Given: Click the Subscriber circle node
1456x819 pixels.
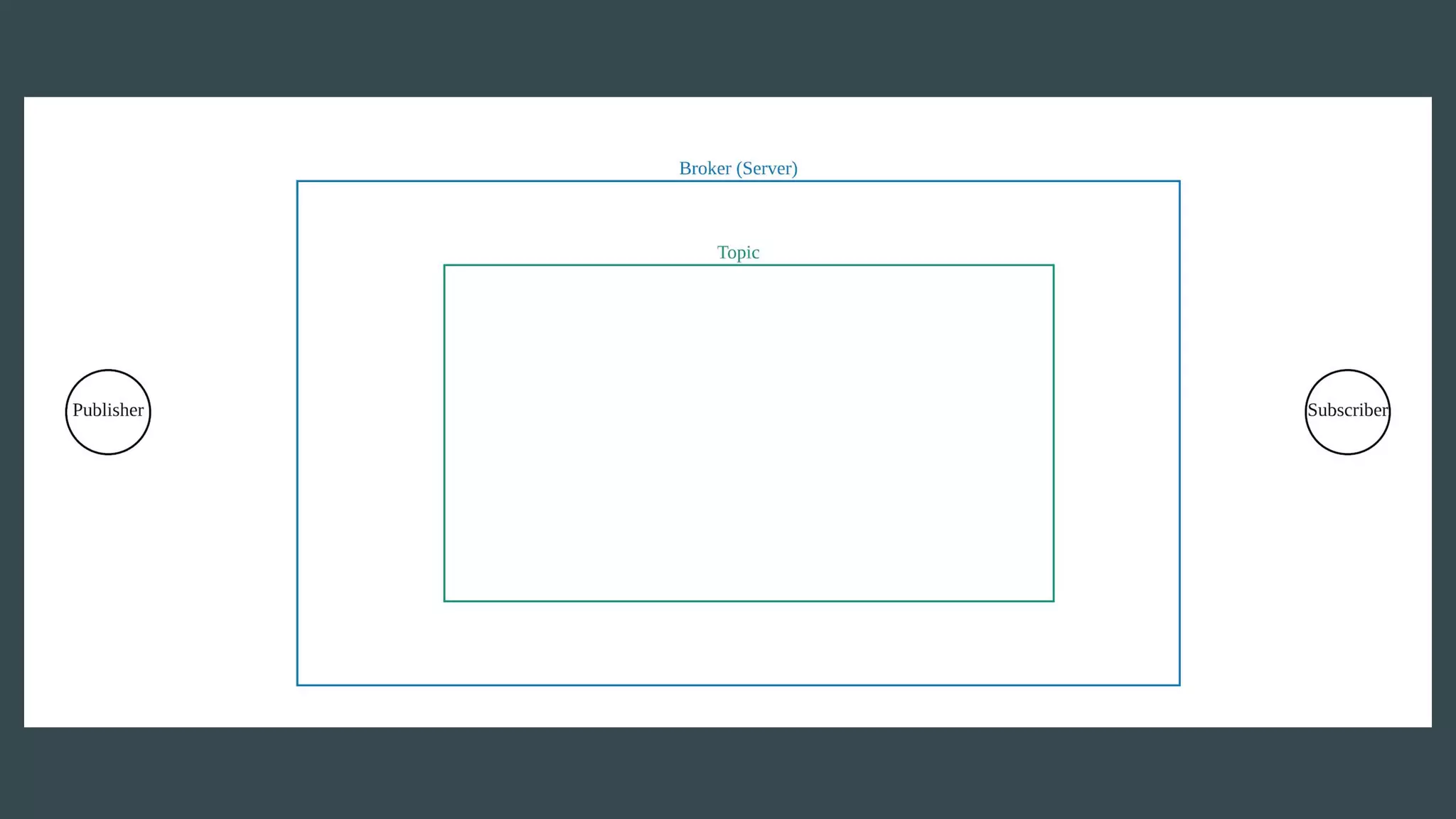Looking at the screenshot, I should tap(1347, 412).
